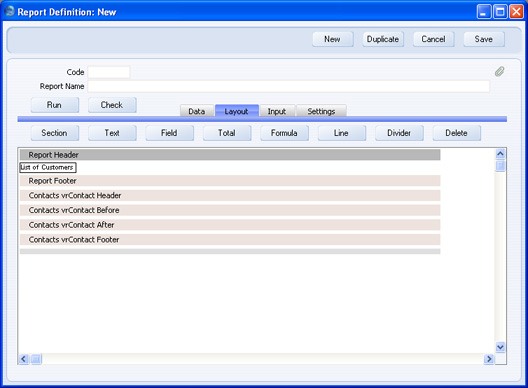The height and width of the screenshot is (388, 528).
Task: Add a new Section
Action: click(55, 133)
